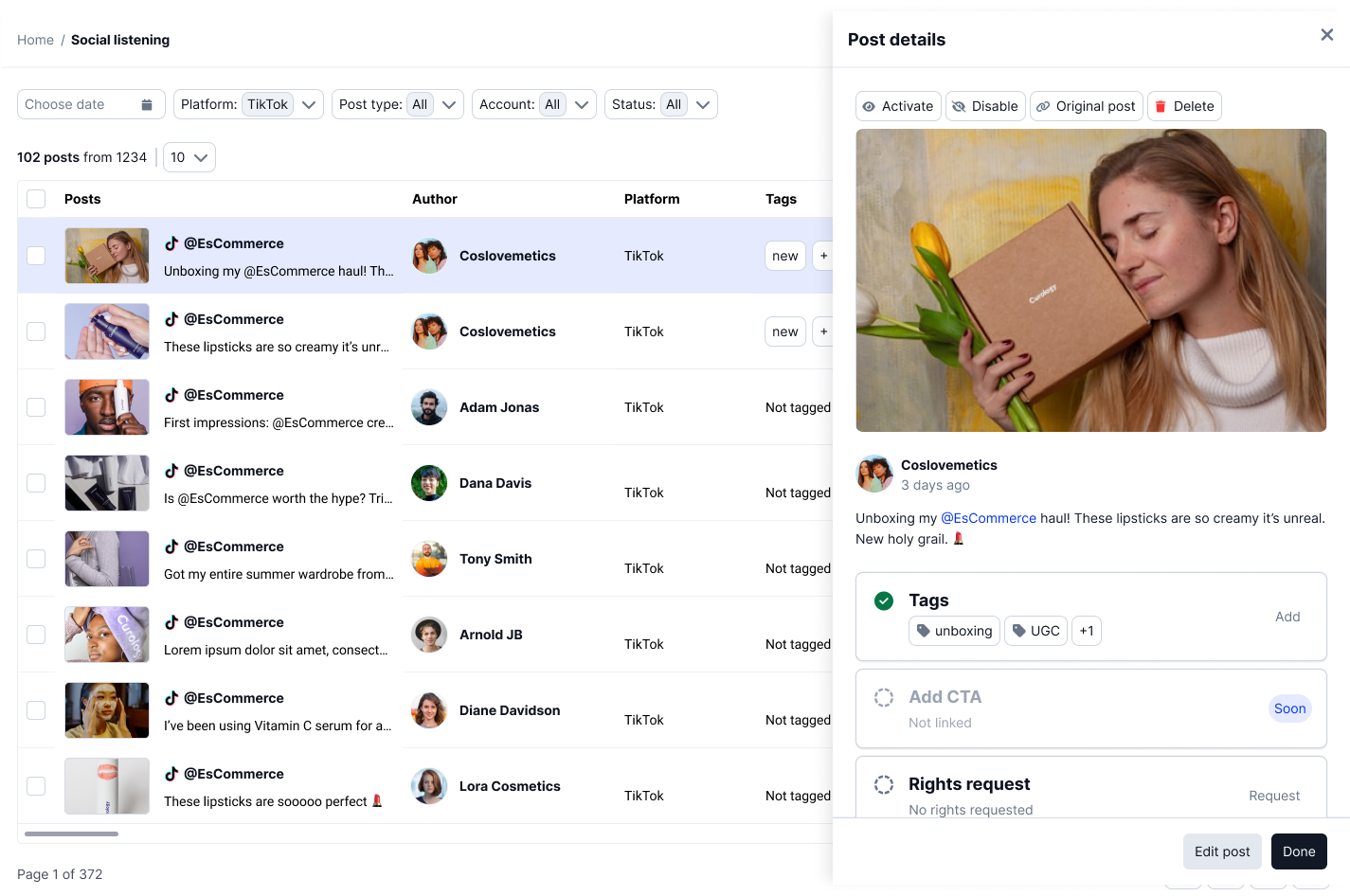Viewport: 1350px width, 896px height.
Task: Open the posts-per-page 10 dropdown
Action: (189, 157)
